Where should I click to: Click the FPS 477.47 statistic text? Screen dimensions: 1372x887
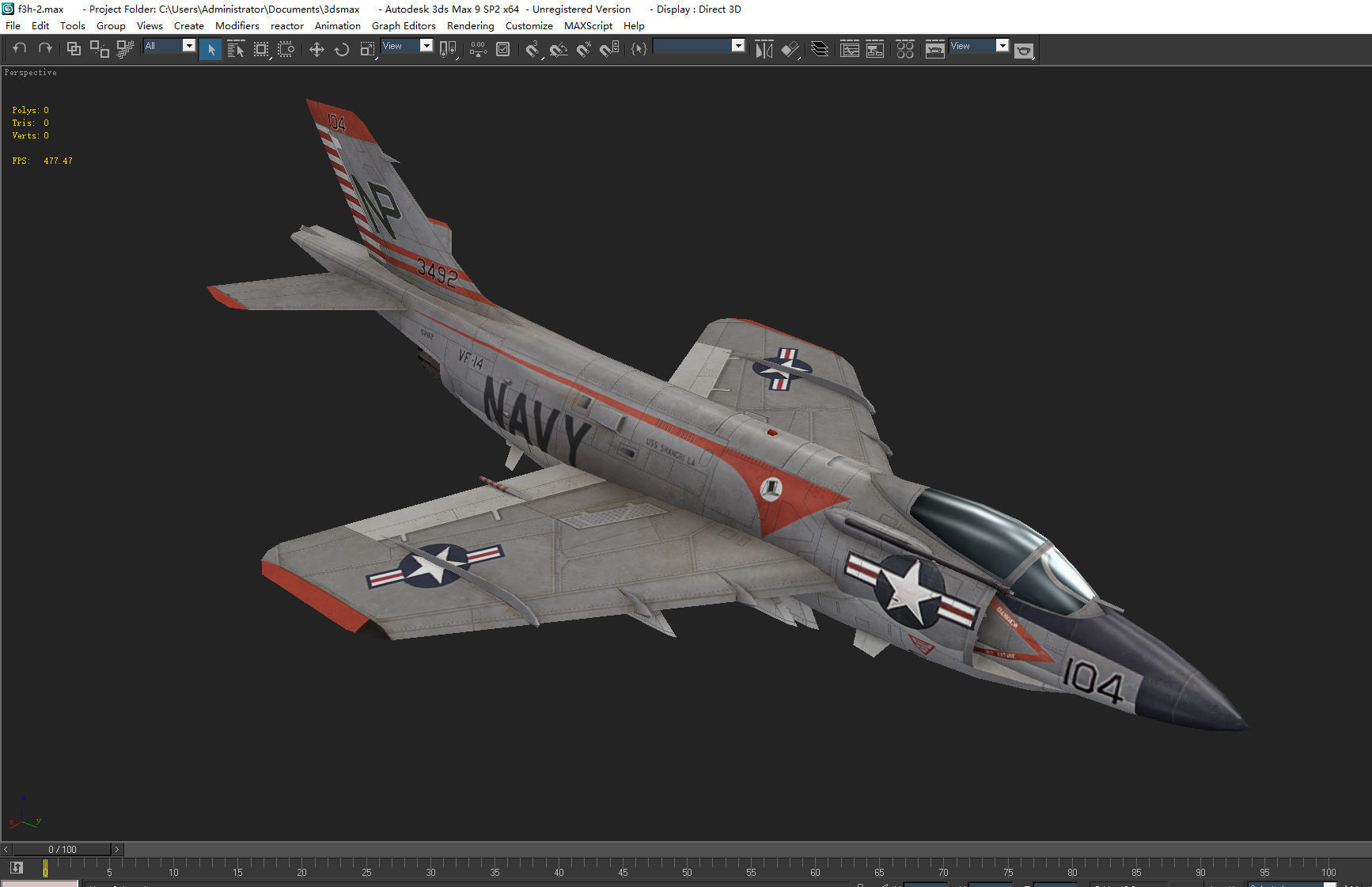click(42, 161)
